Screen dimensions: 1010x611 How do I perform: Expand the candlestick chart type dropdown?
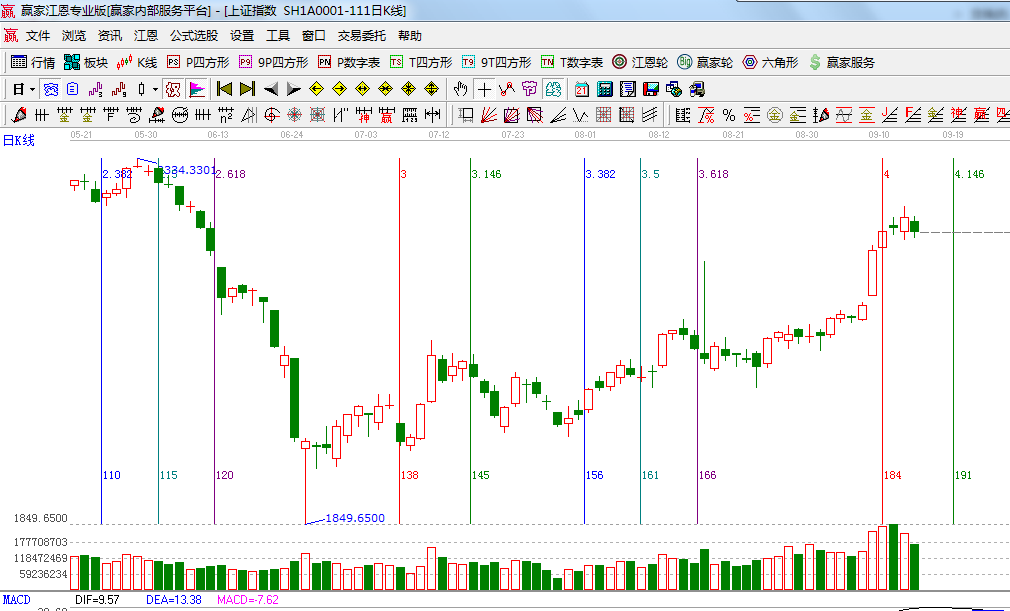tap(155, 89)
